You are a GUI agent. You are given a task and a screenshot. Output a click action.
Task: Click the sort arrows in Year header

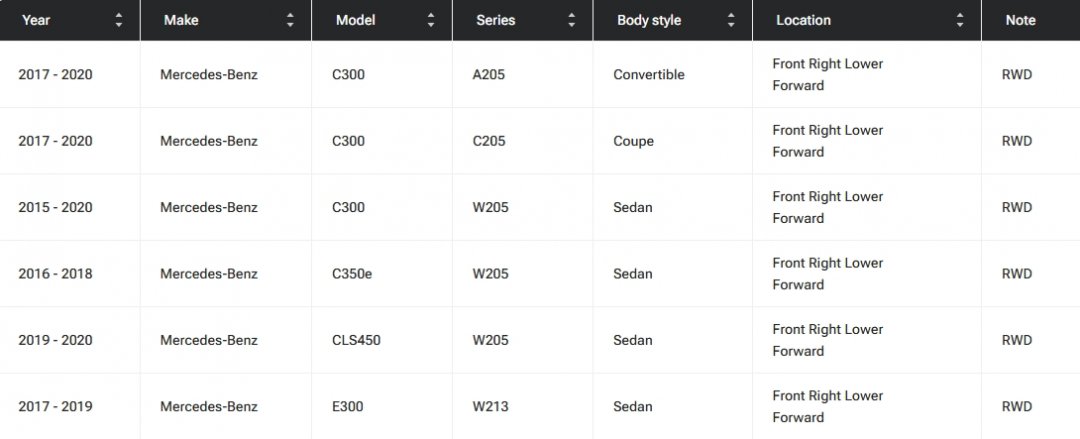(119, 20)
